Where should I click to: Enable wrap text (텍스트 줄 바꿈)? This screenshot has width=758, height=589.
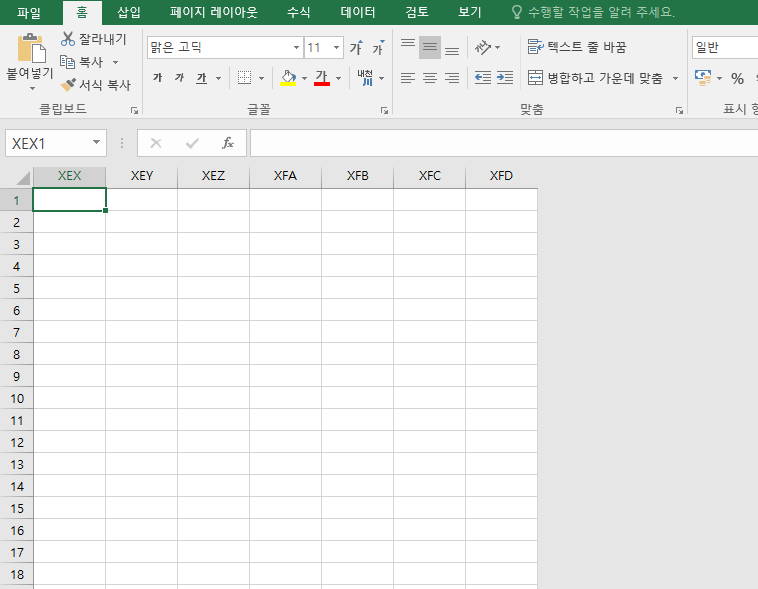[577, 47]
